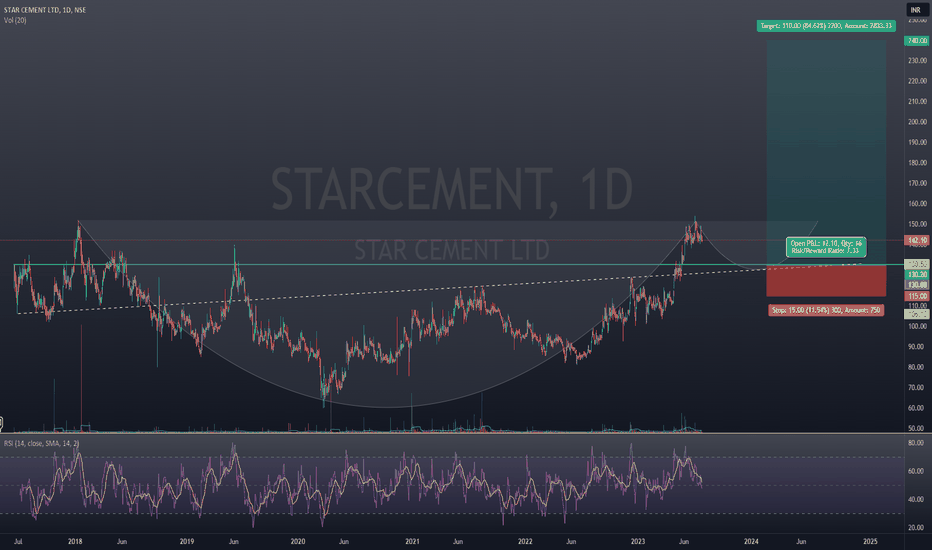Select the Vol (20) indicator legend
This screenshot has height=550, width=932.
coord(15,20)
